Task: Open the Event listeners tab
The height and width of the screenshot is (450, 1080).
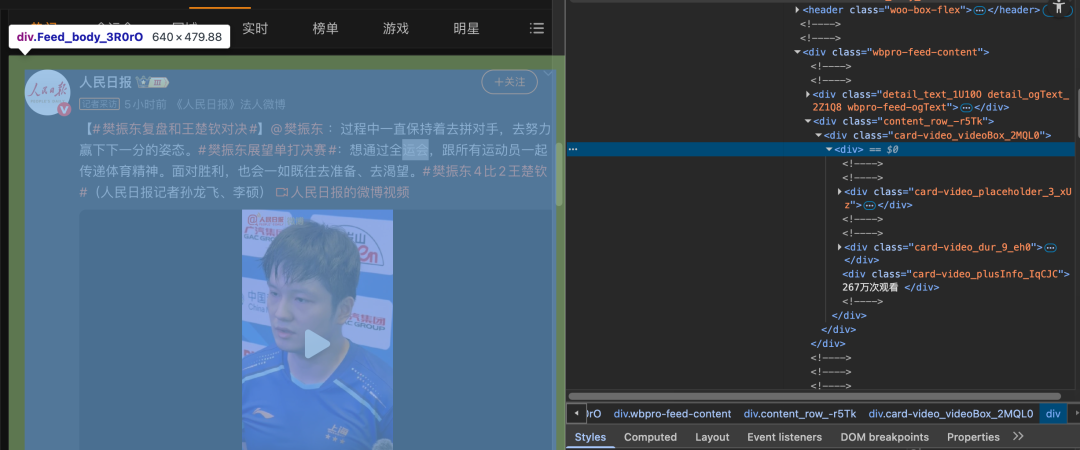Action: tap(784, 437)
